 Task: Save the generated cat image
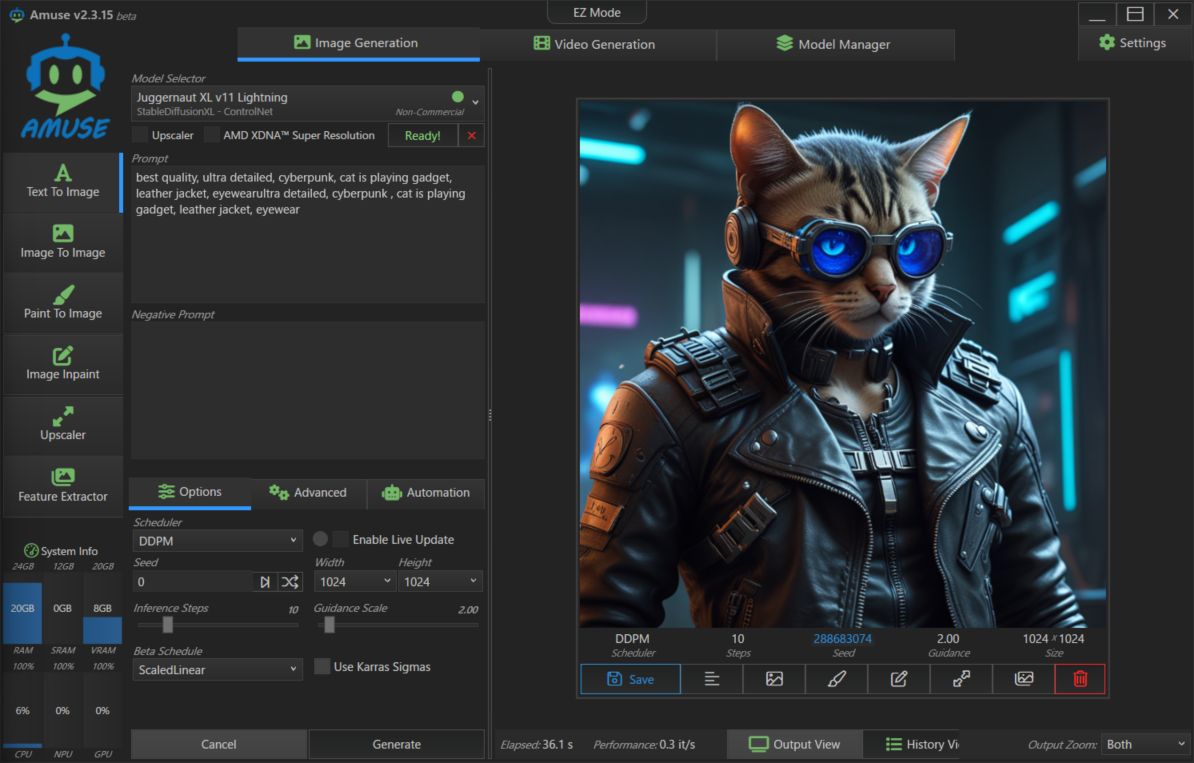pyautogui.click(x=630, y=679)
